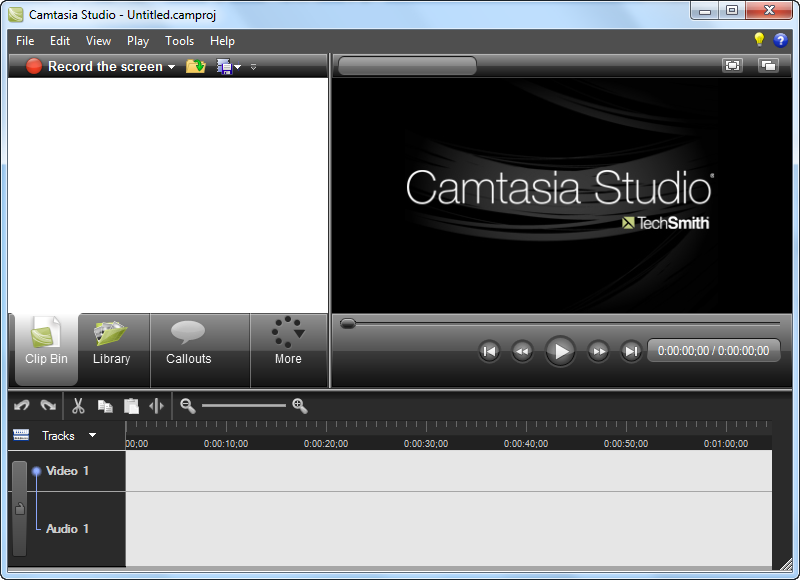
Task: Click the 0:00:10;00 mark on ruler
Action: (226, 444)
